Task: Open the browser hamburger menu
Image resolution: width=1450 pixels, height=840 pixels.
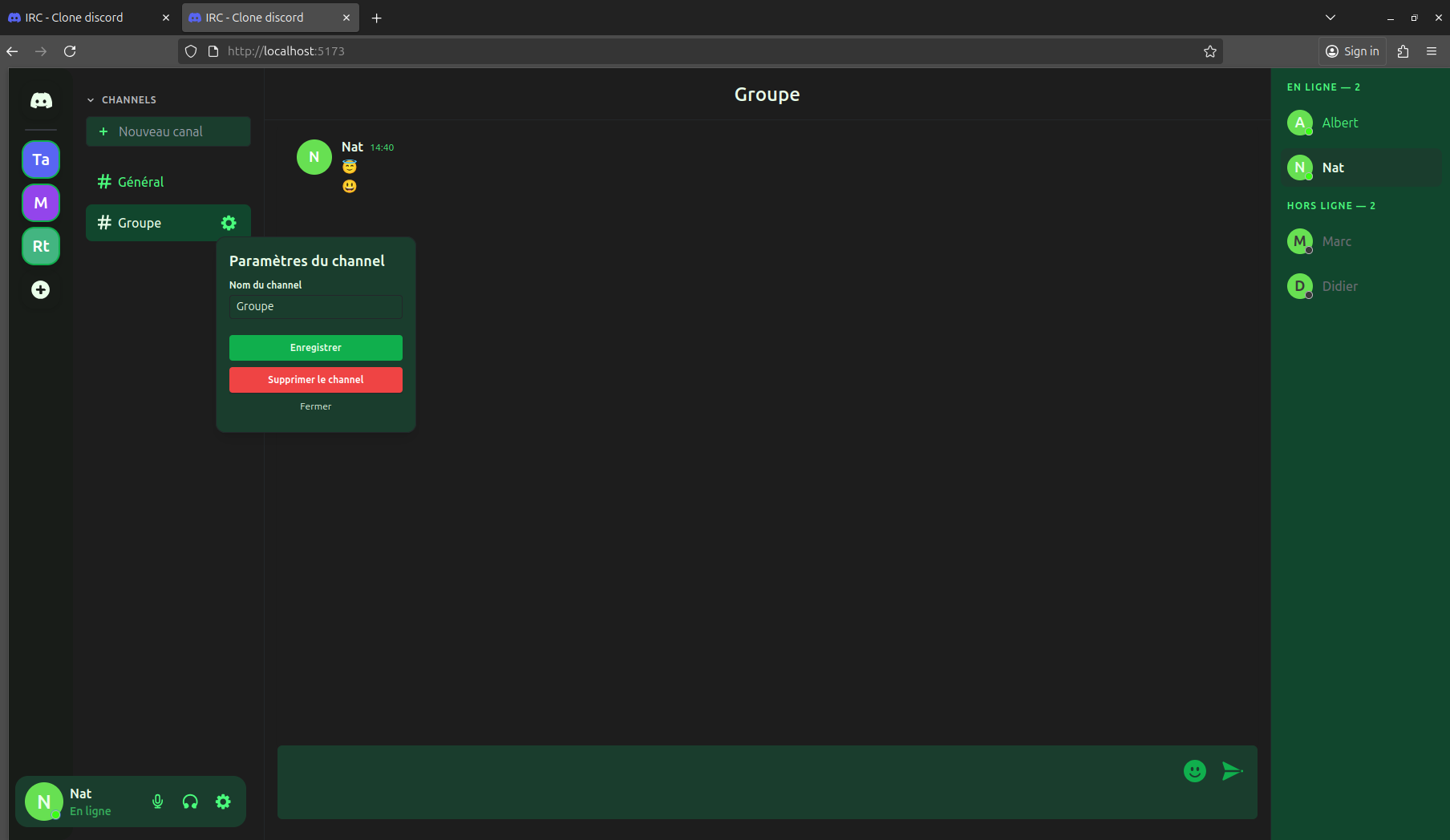Action: tap(1431, 51)
